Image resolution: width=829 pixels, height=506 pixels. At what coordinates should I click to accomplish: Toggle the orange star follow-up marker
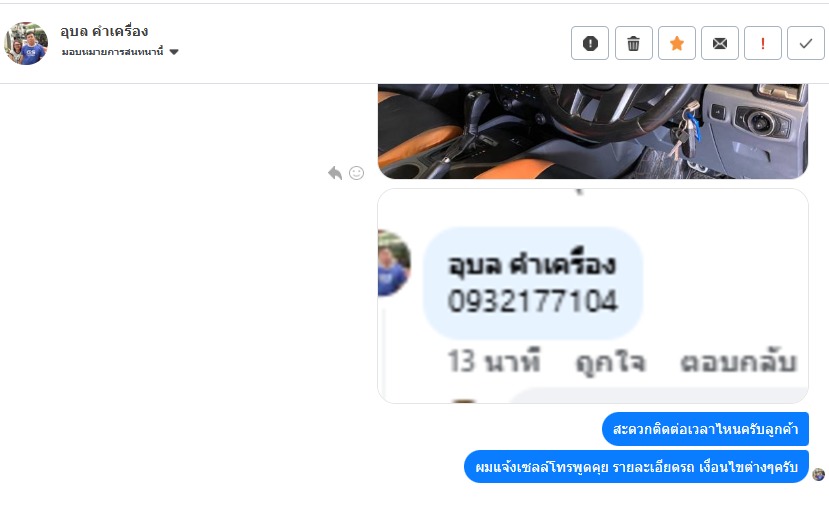click(x=677, y=43)
